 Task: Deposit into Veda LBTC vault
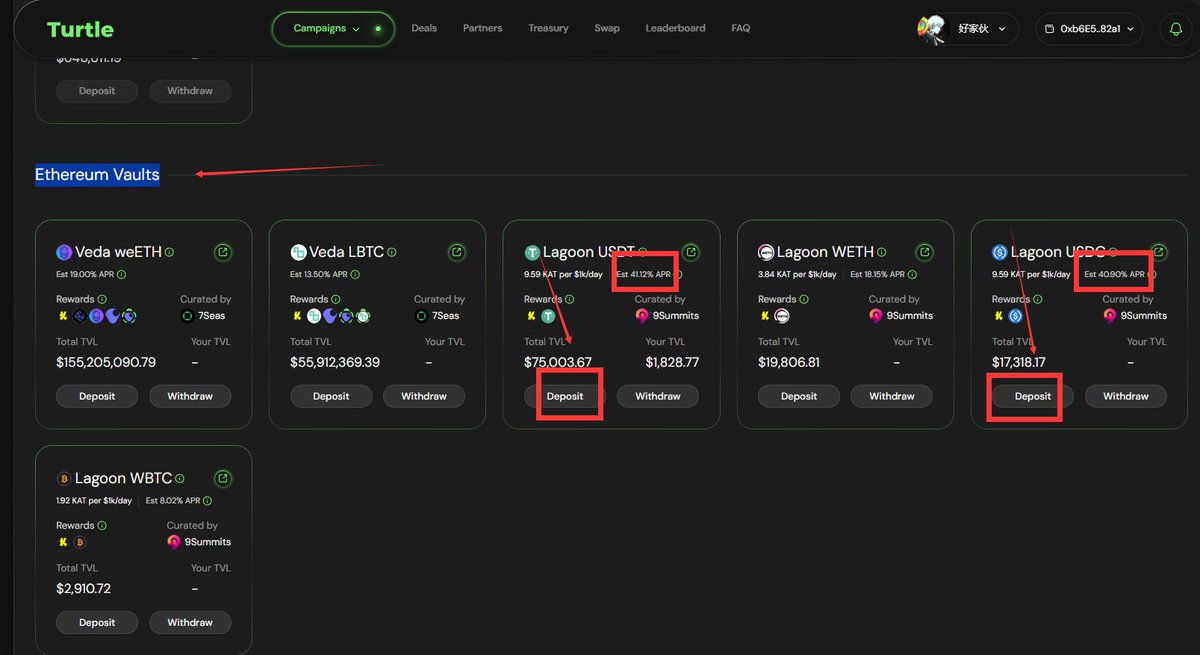click(x=331, y=396)
